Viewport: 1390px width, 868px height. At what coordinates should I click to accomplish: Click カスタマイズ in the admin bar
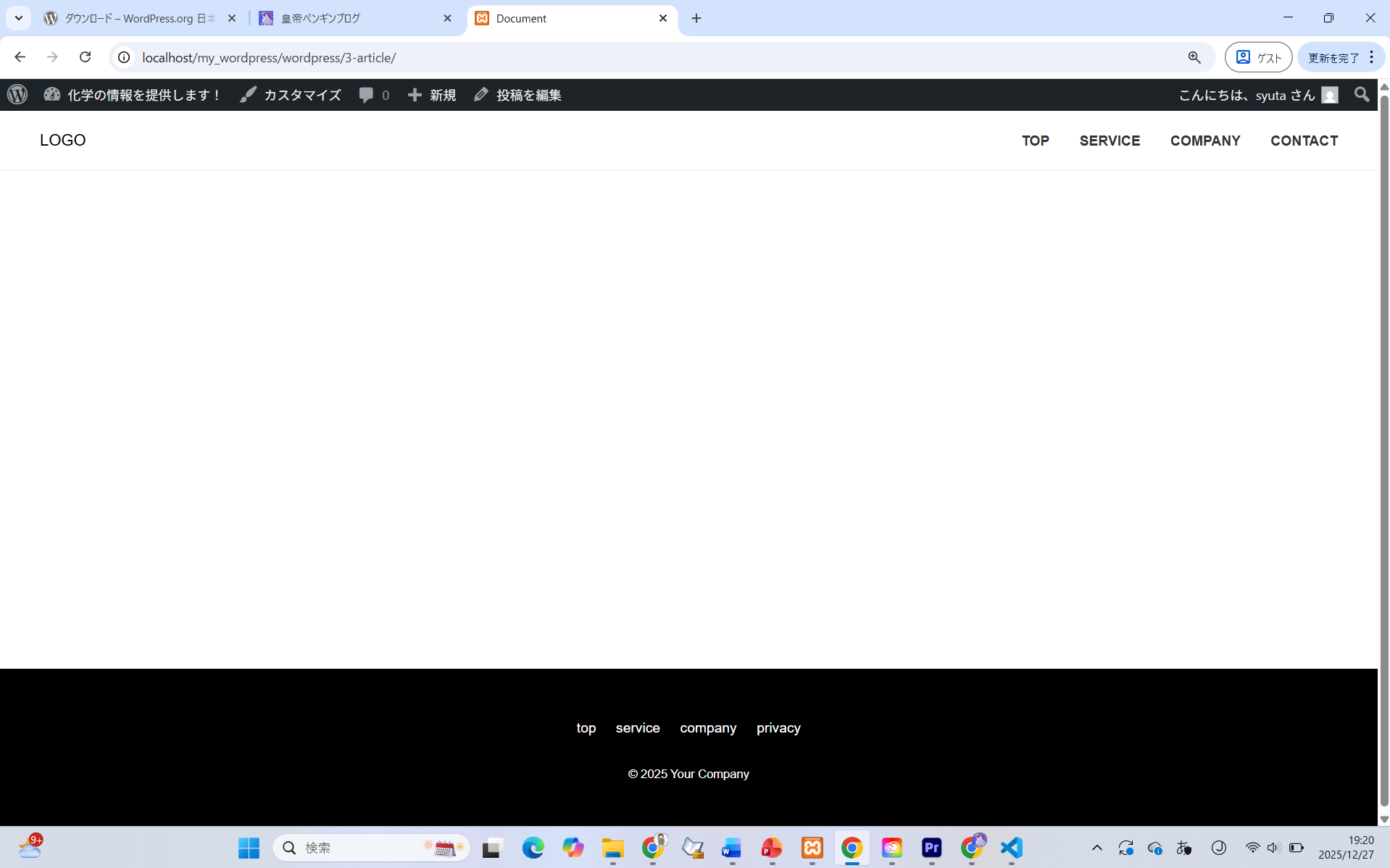(291, 95)
